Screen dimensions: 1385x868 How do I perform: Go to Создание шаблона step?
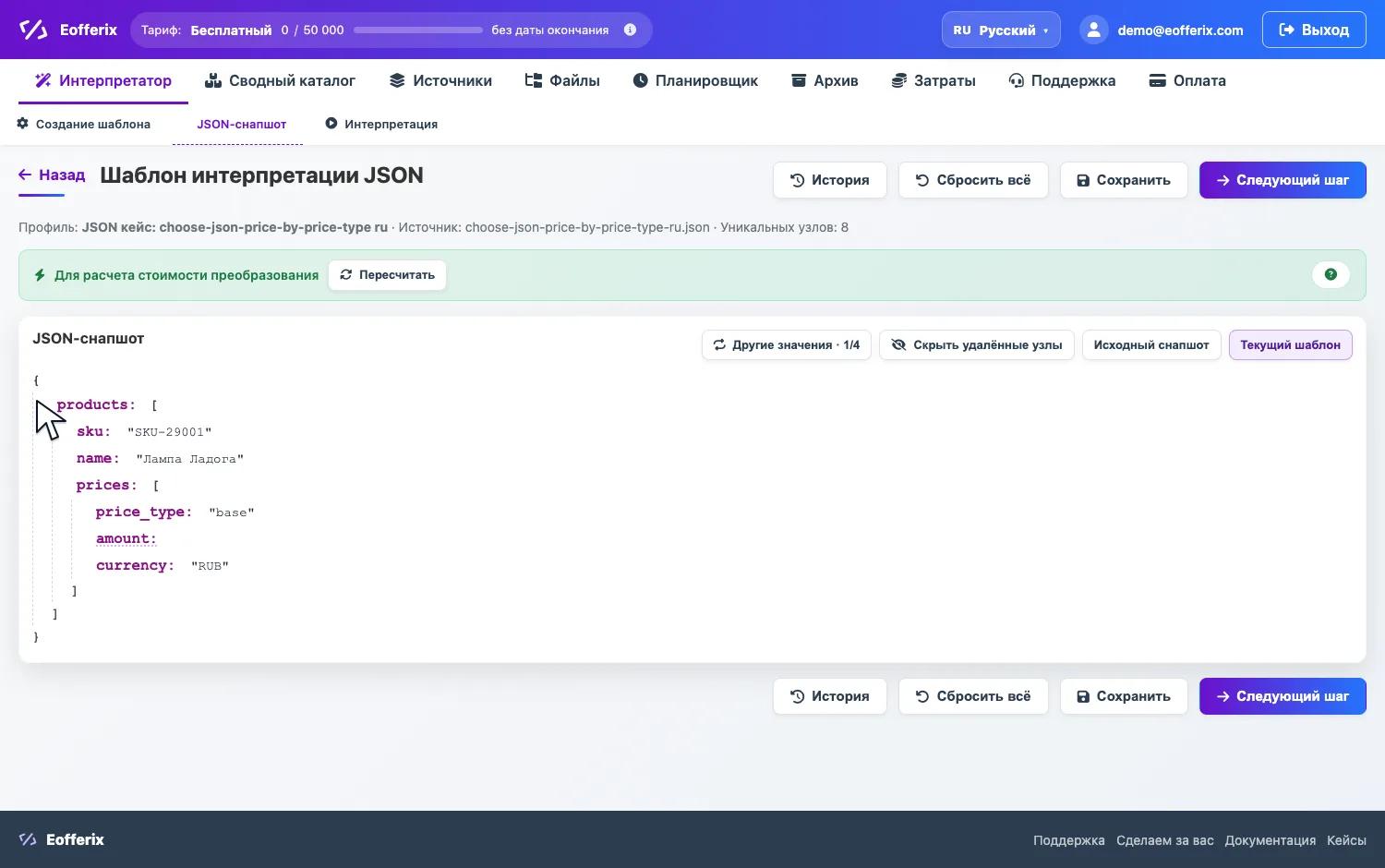tap(84, 124)
